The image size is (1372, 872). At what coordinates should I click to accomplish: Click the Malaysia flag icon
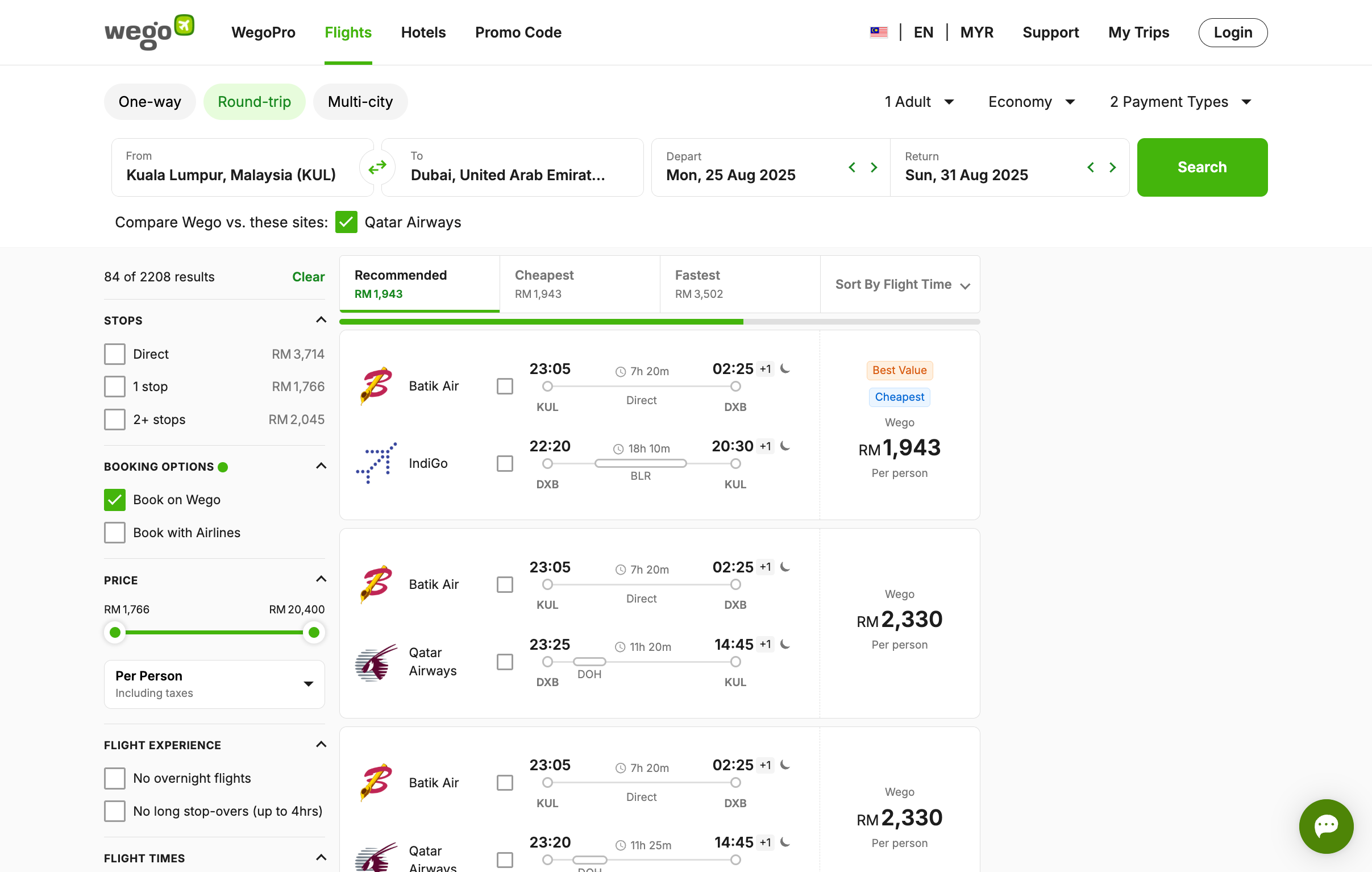pyautogui.click(x=879, y=32)
